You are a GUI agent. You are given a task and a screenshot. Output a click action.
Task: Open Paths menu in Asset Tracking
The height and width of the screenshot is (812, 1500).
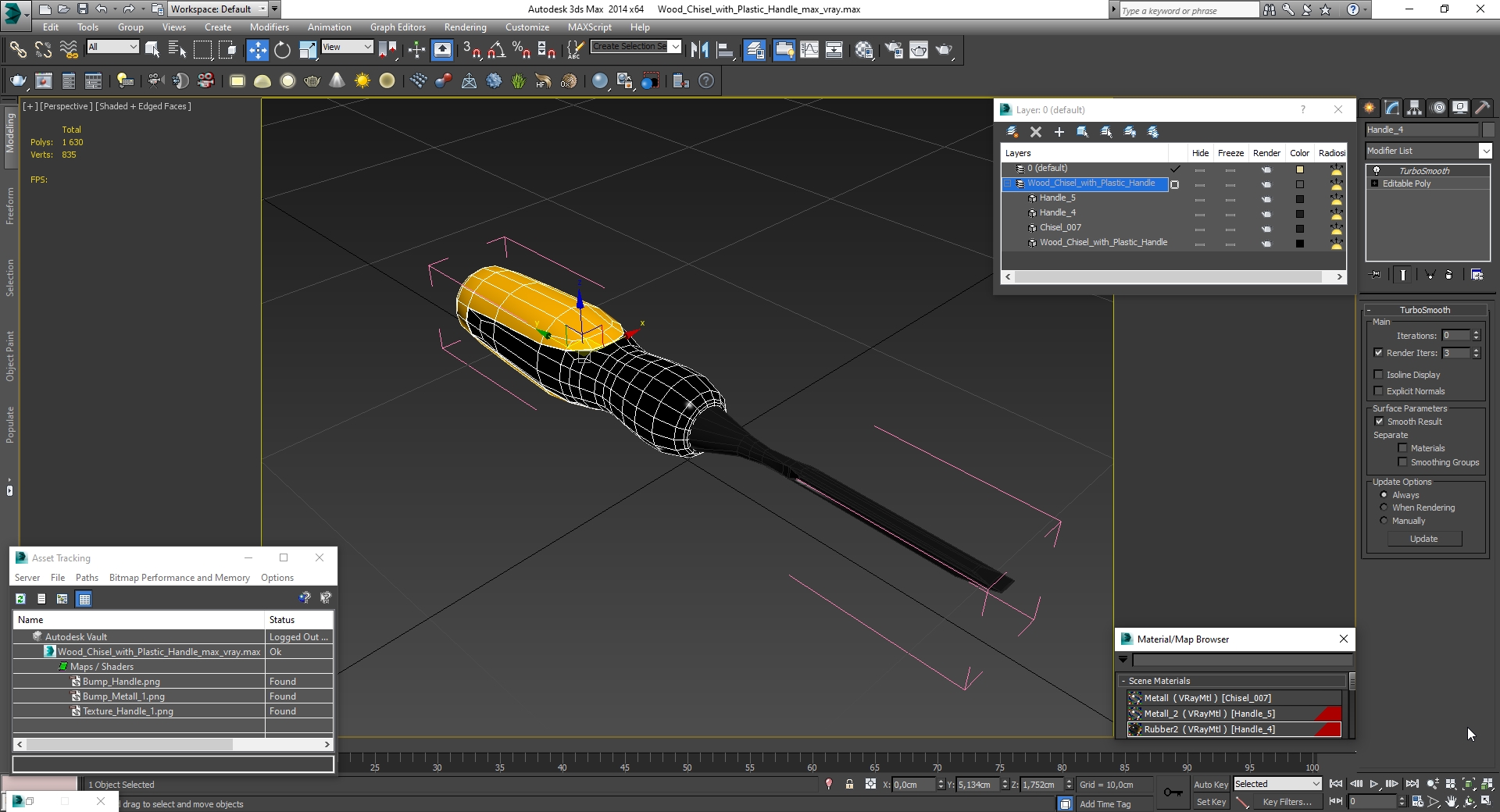87,578
